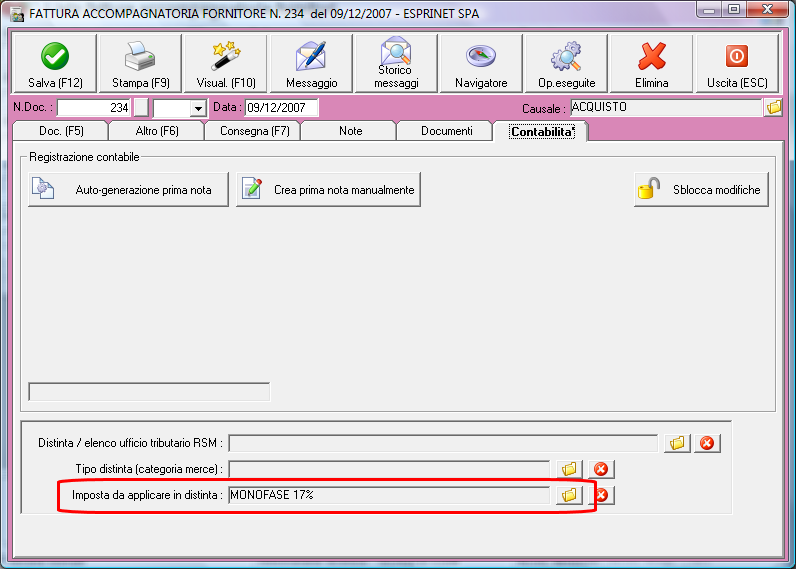Click Tipo distinta (categoria merce) field
This screenshot has height=569, width=796.
click(389, 469)
